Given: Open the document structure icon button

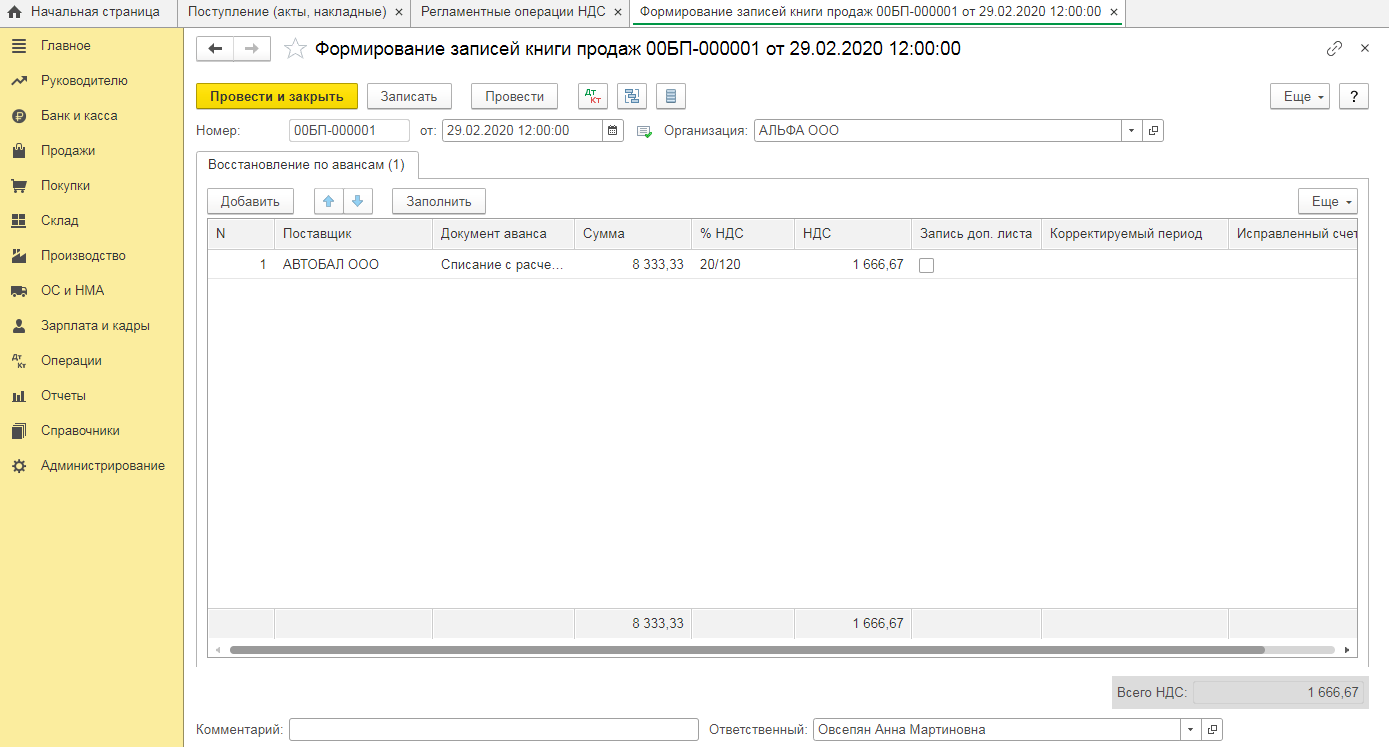Looking at the screenshot, I should 632,96.
